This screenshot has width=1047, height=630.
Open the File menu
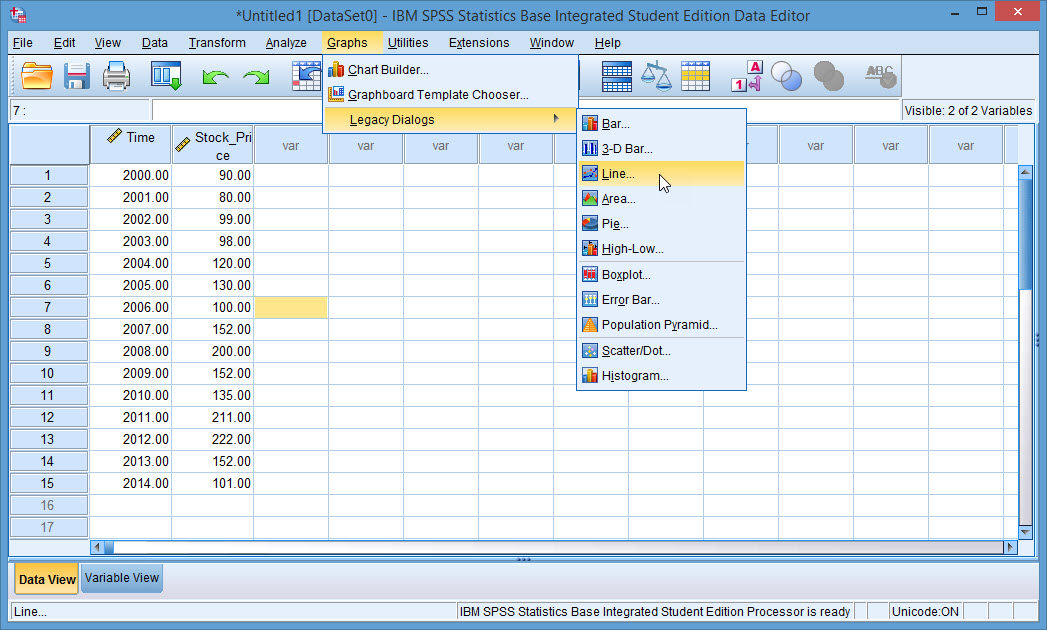[23, 43]
